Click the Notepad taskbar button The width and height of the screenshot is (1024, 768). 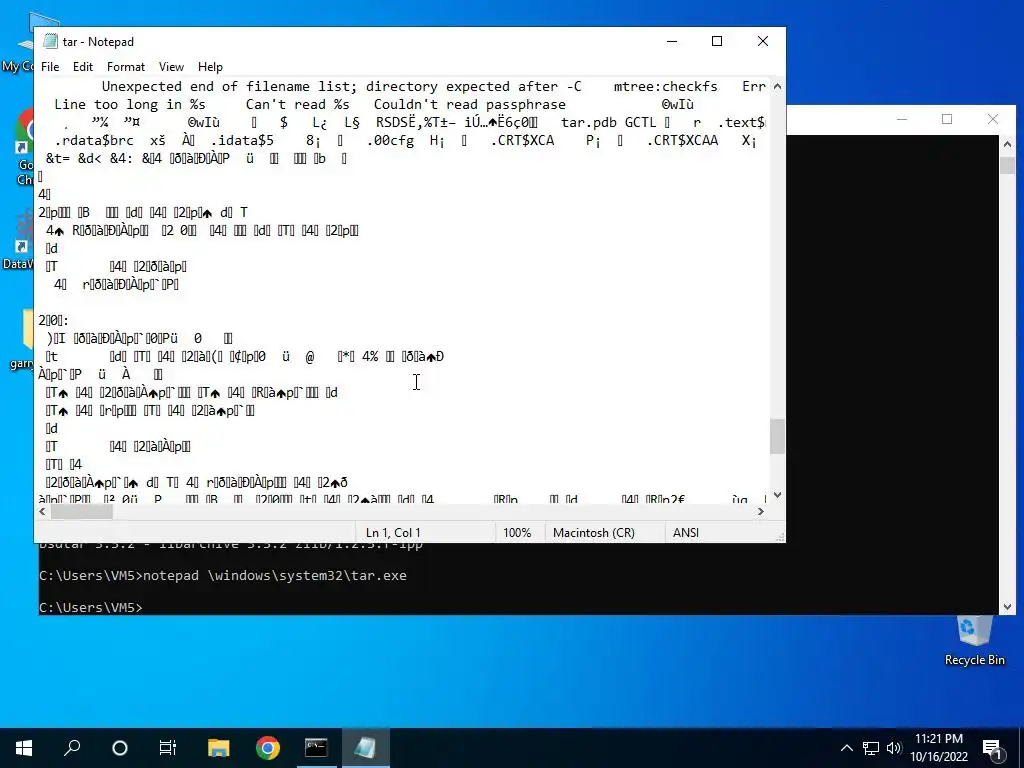click(x=366, y=747)
